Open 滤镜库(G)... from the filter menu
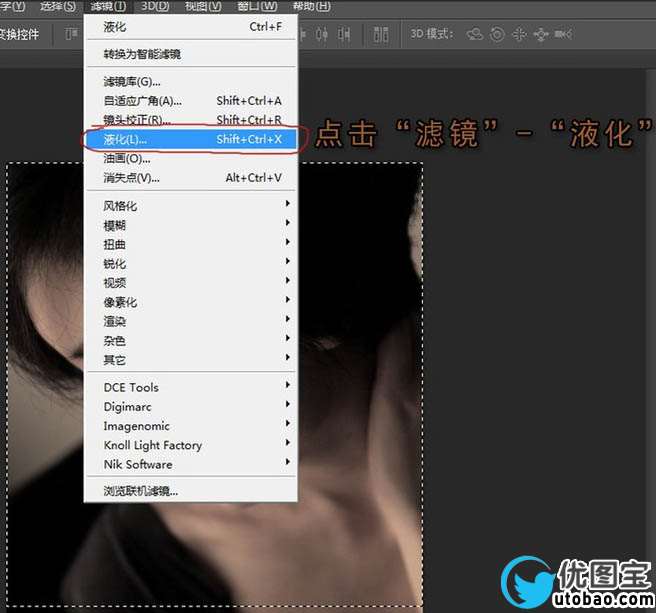Viewport: 656px width, 613px height. coord(132,81)
